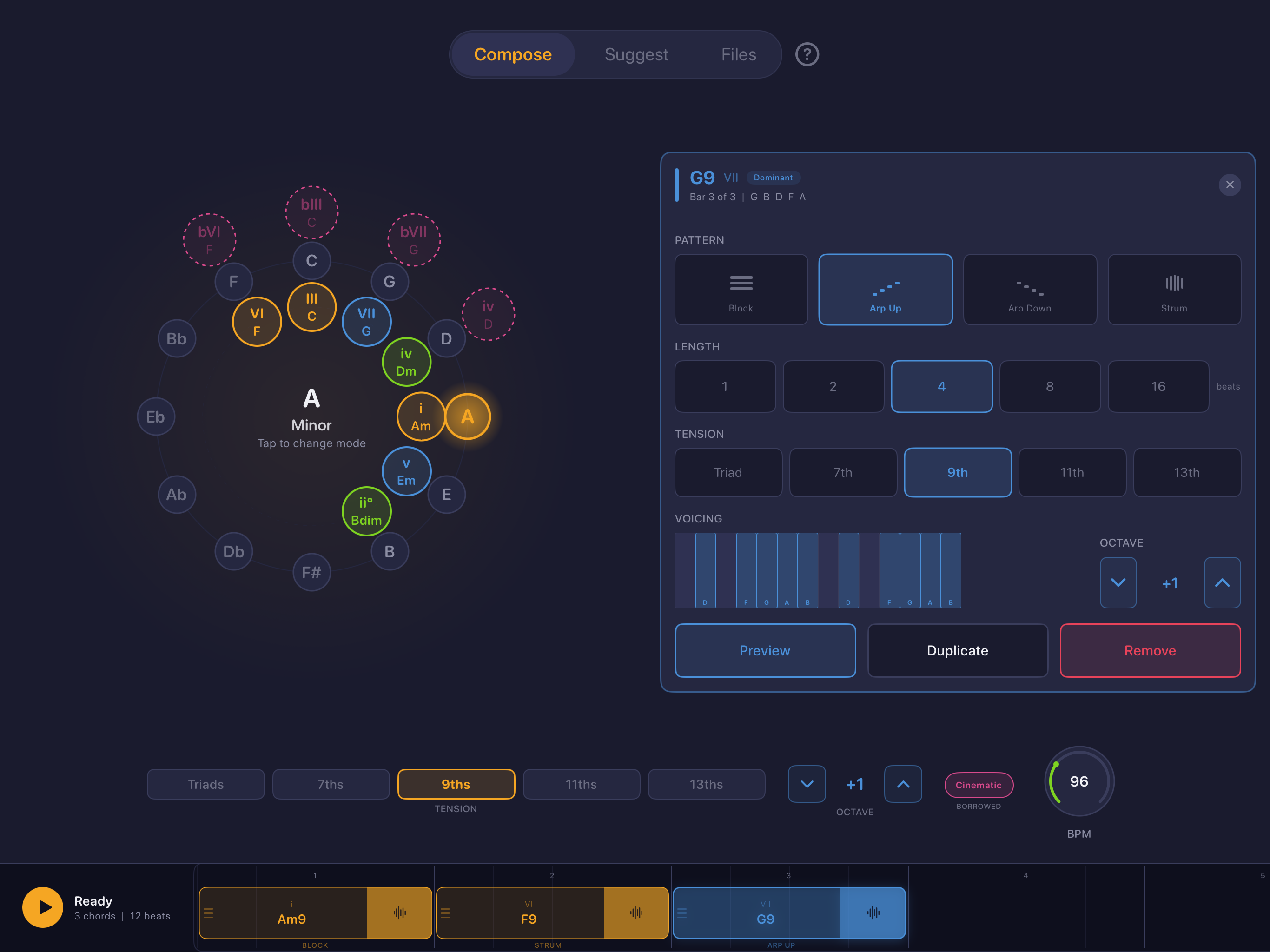The height and width of the screenshot is (952, 1270).
Task: Select the iv Dm chord circle
Action: [x=406, y=362]
